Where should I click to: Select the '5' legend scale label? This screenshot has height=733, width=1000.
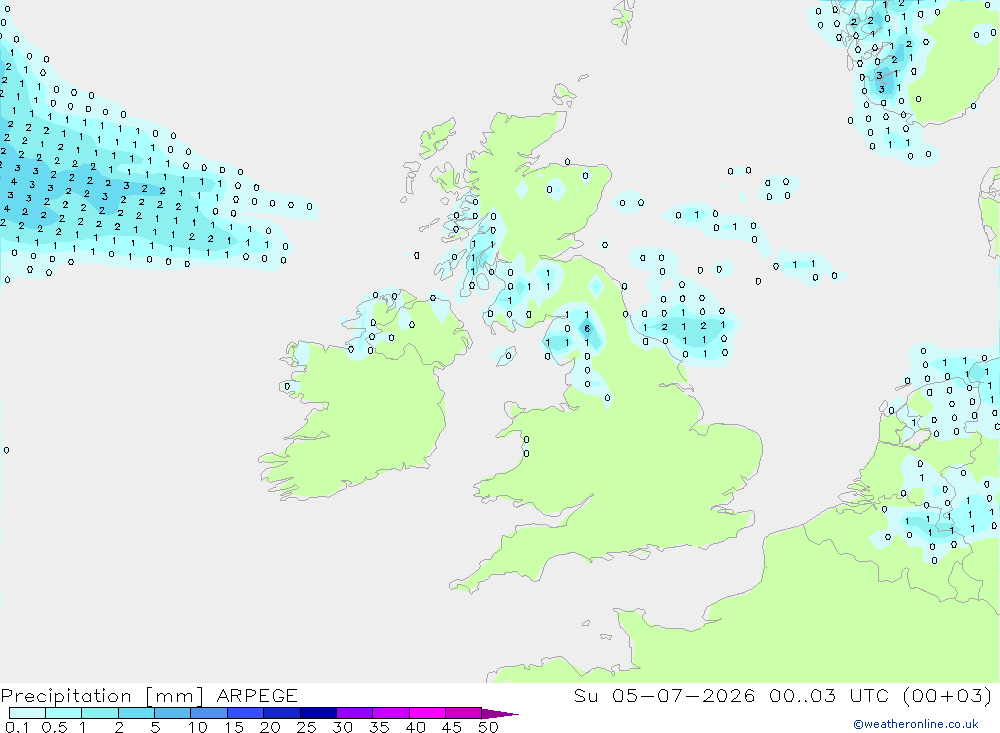(155, 727)
